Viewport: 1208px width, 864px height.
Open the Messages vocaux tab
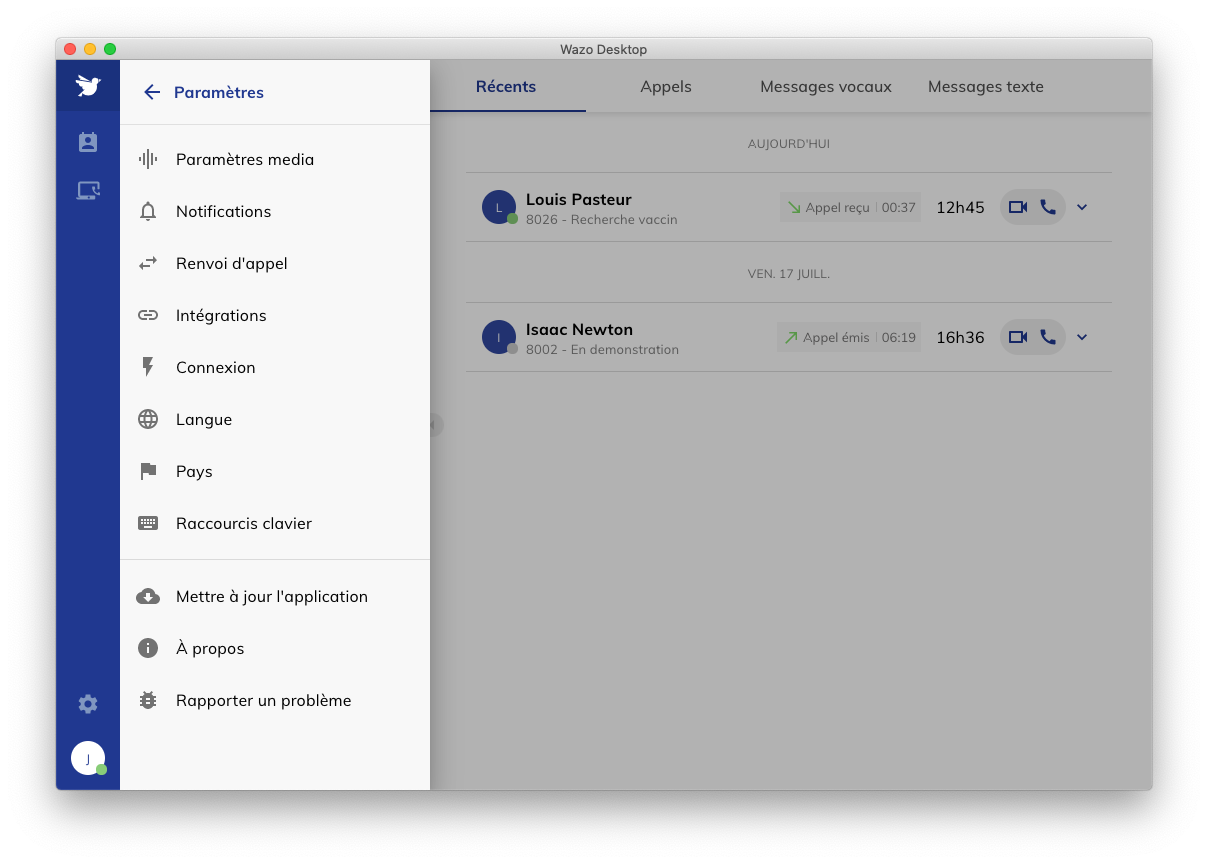click(825, 87)
